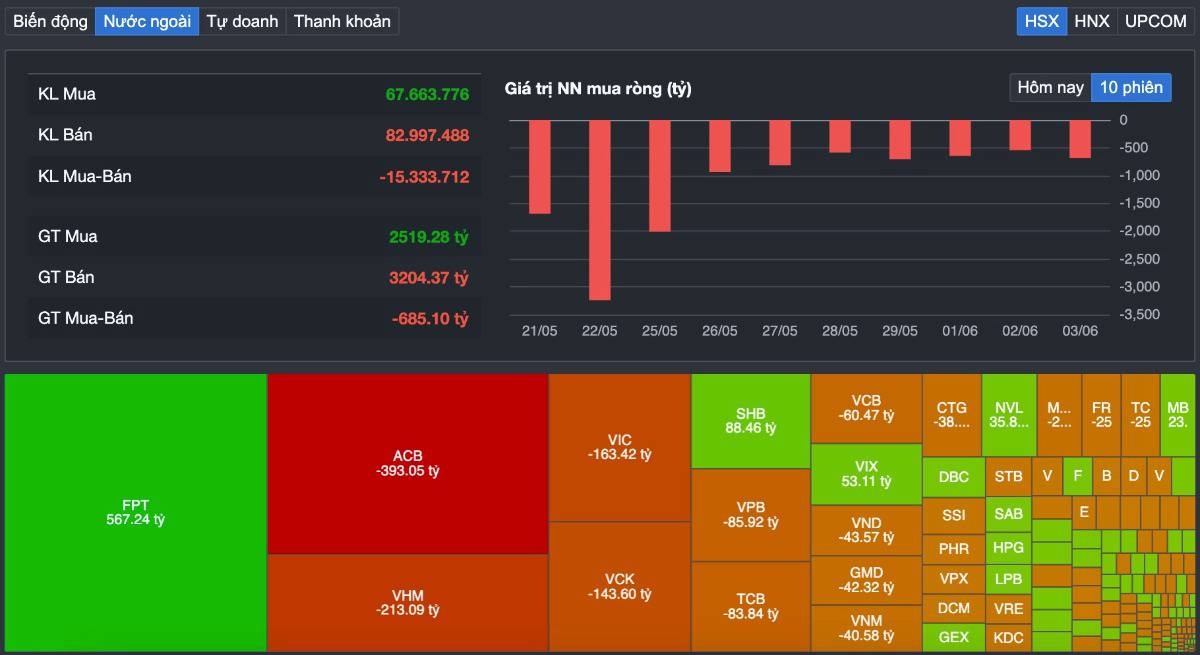Select the Nước ngoài tab
1200x655 pixels.
point(147,21)
